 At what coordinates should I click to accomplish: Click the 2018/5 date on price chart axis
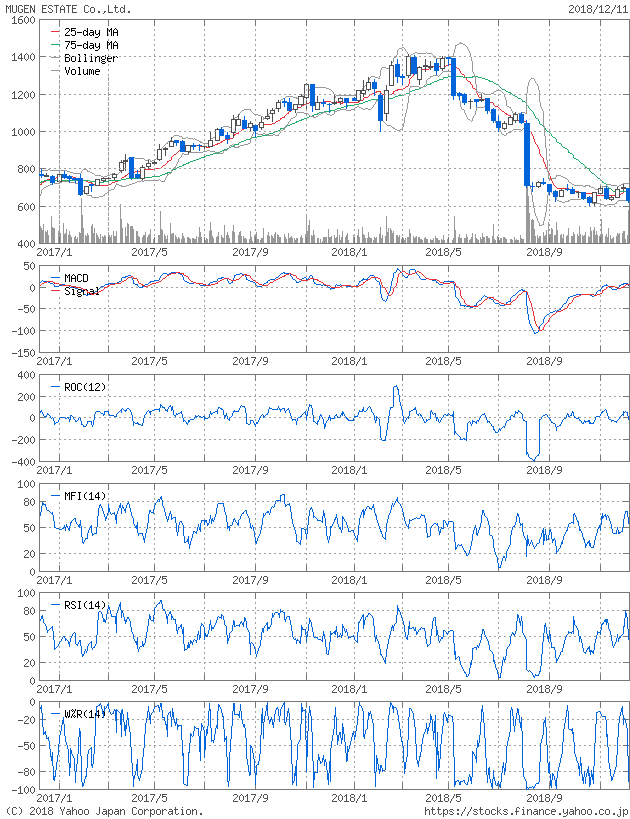tap(443, 252)
